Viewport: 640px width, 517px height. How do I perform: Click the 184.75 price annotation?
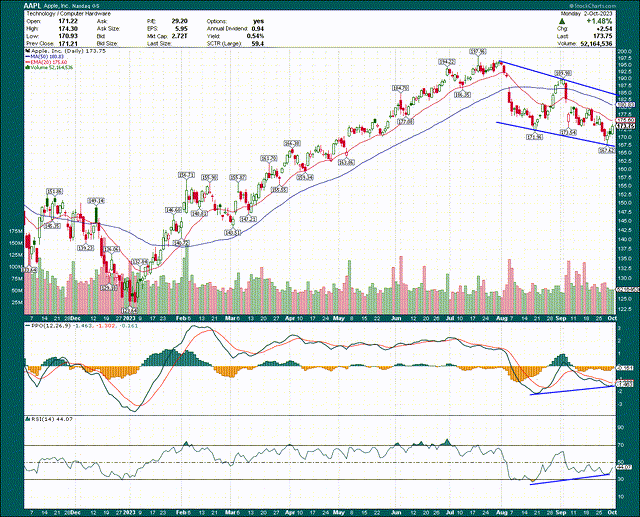[x=400, y=88]
